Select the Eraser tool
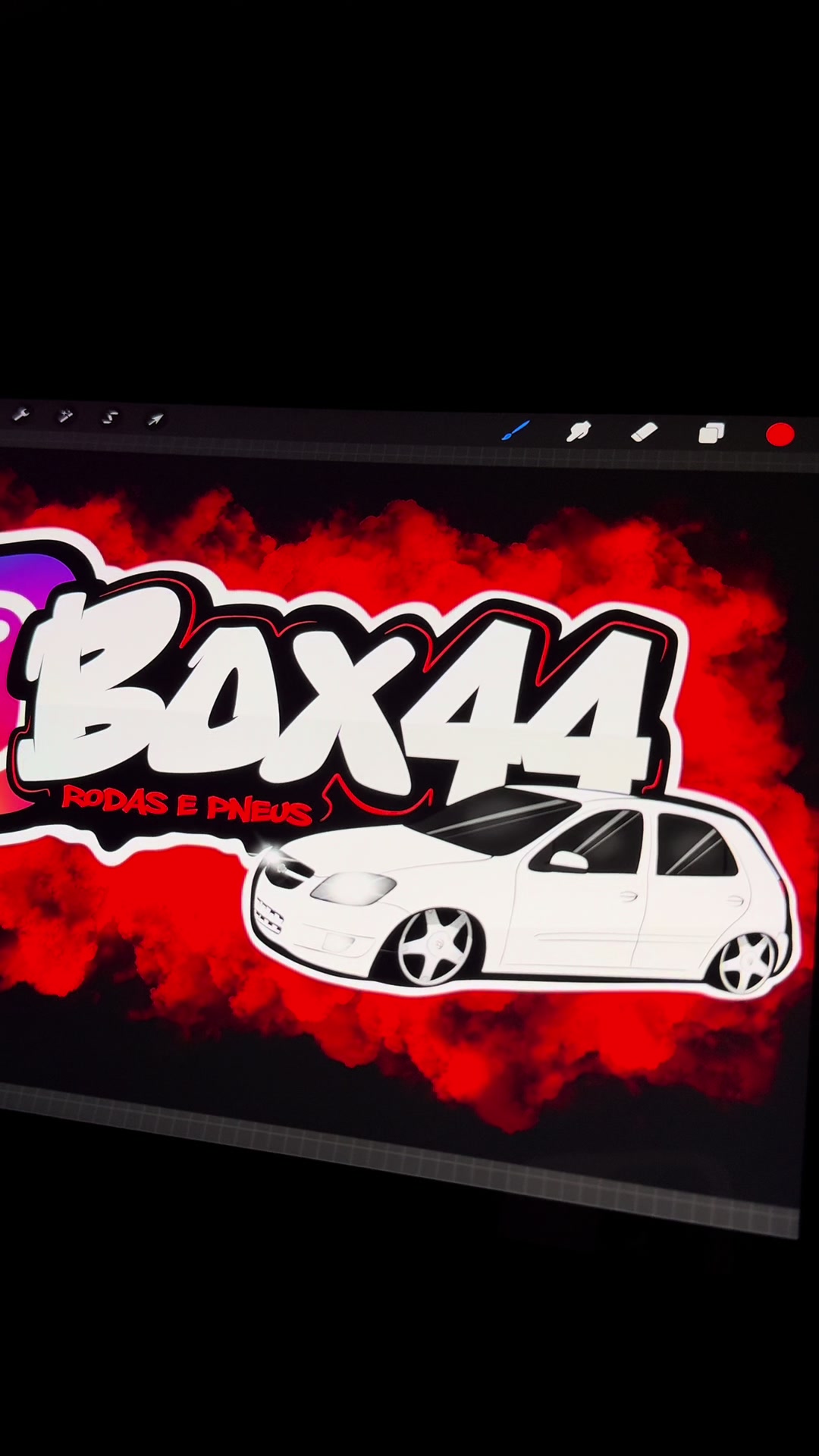The width and height of the screenshot is (819, 1456). [x=644, y=432]
